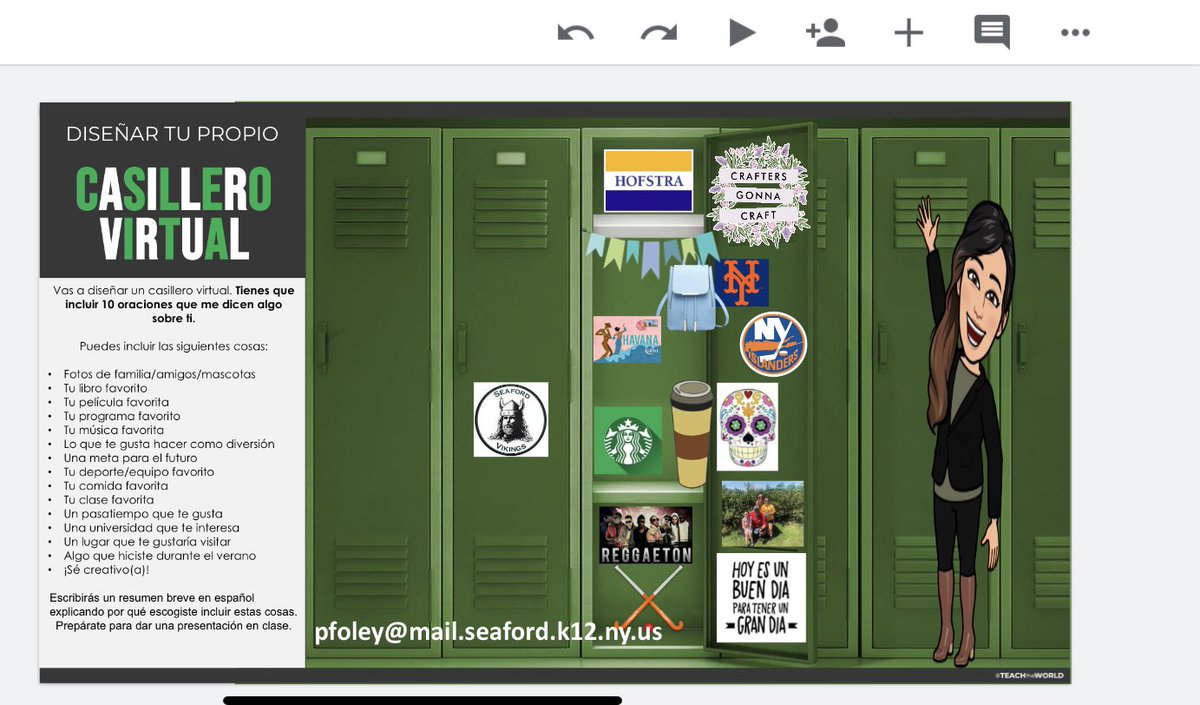Viewport: 1200px width, 705px height.
Task: Click the CASILLERO VIRTUAL title text
Action: [x=174, y=213]
